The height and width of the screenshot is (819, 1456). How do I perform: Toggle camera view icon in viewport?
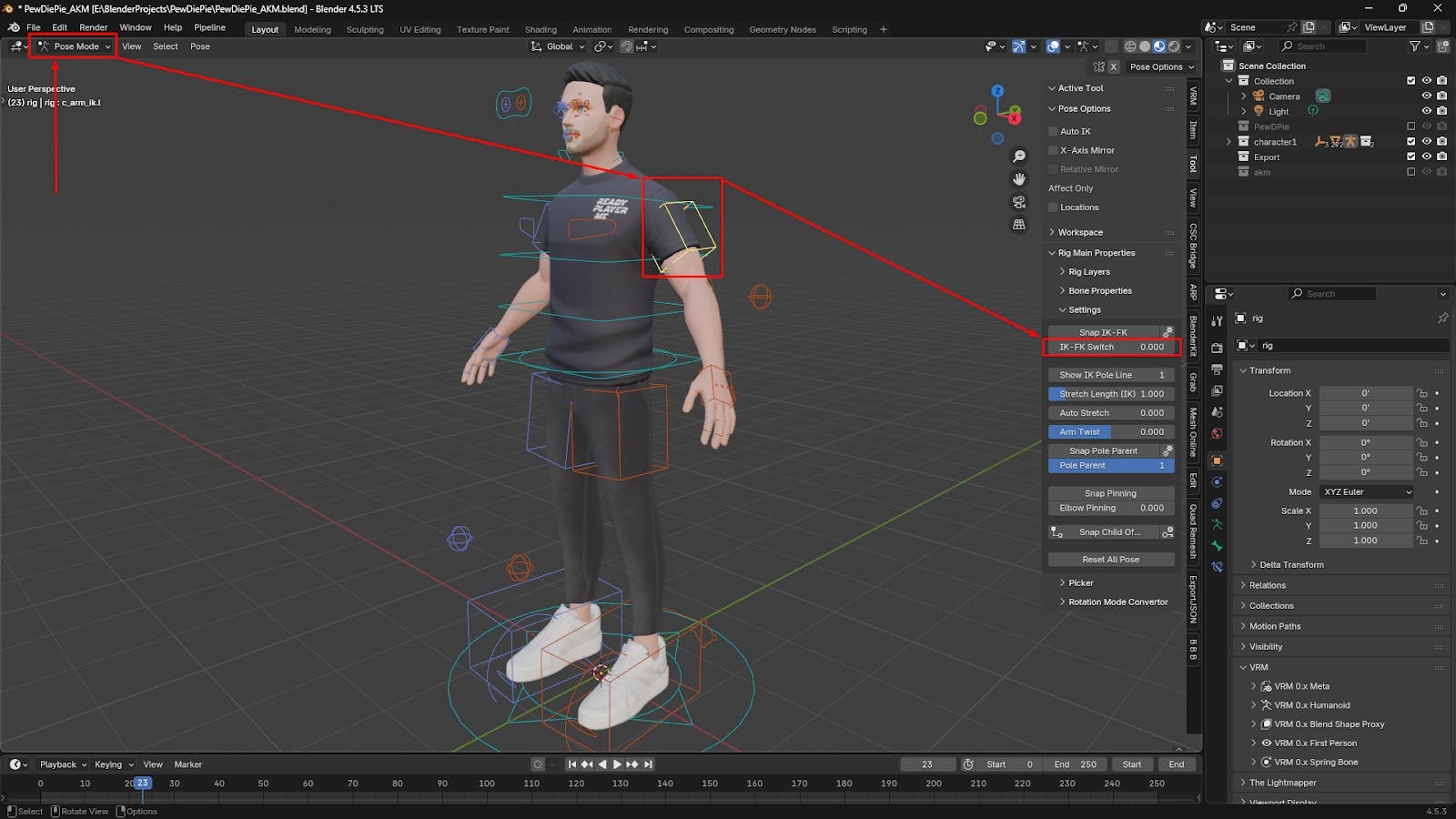point(1019,202)
